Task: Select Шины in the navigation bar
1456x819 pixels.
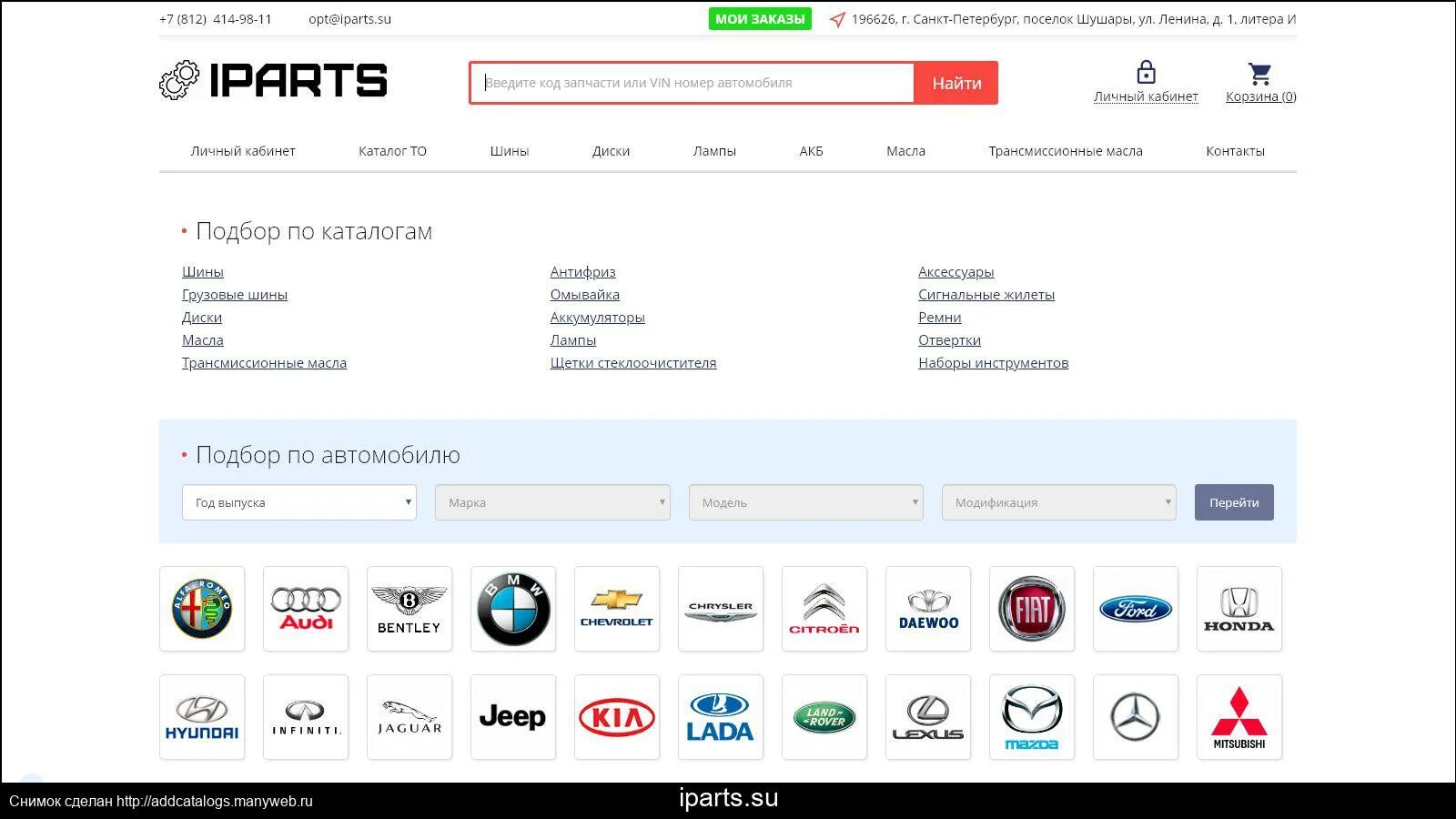Action: (510, 151)
